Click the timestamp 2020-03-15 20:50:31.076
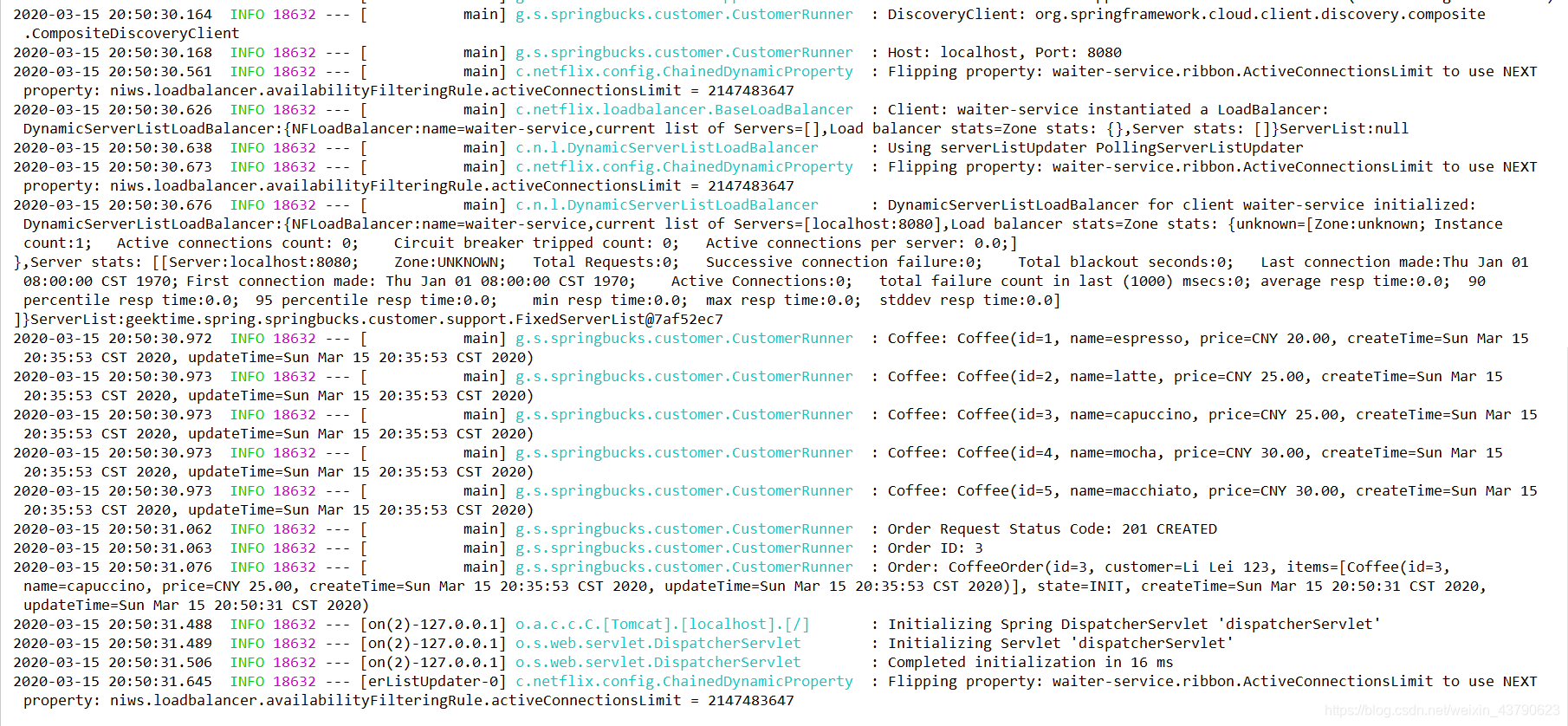 coord(113,567)
